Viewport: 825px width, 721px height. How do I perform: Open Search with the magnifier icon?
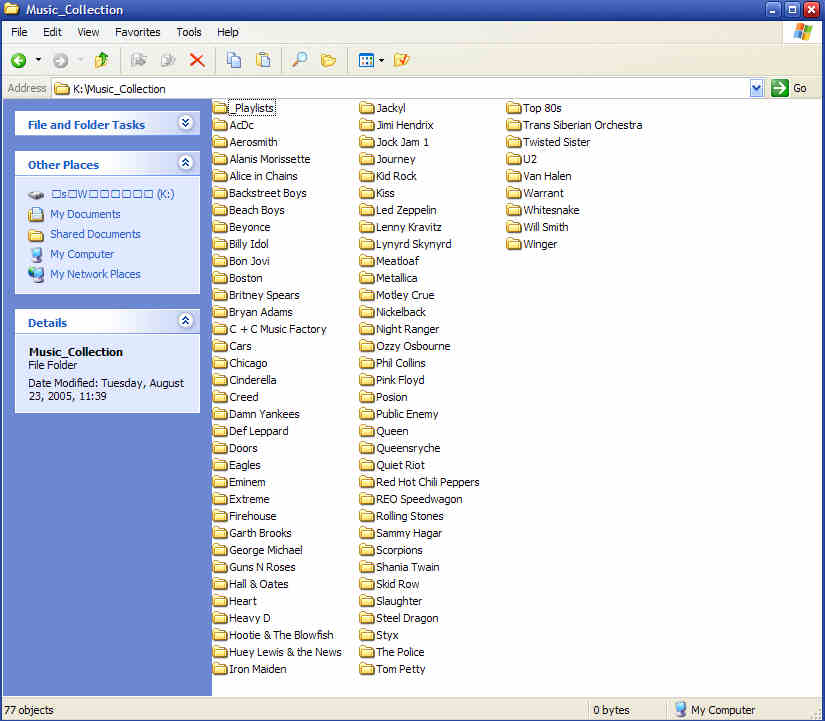(299, 60)
